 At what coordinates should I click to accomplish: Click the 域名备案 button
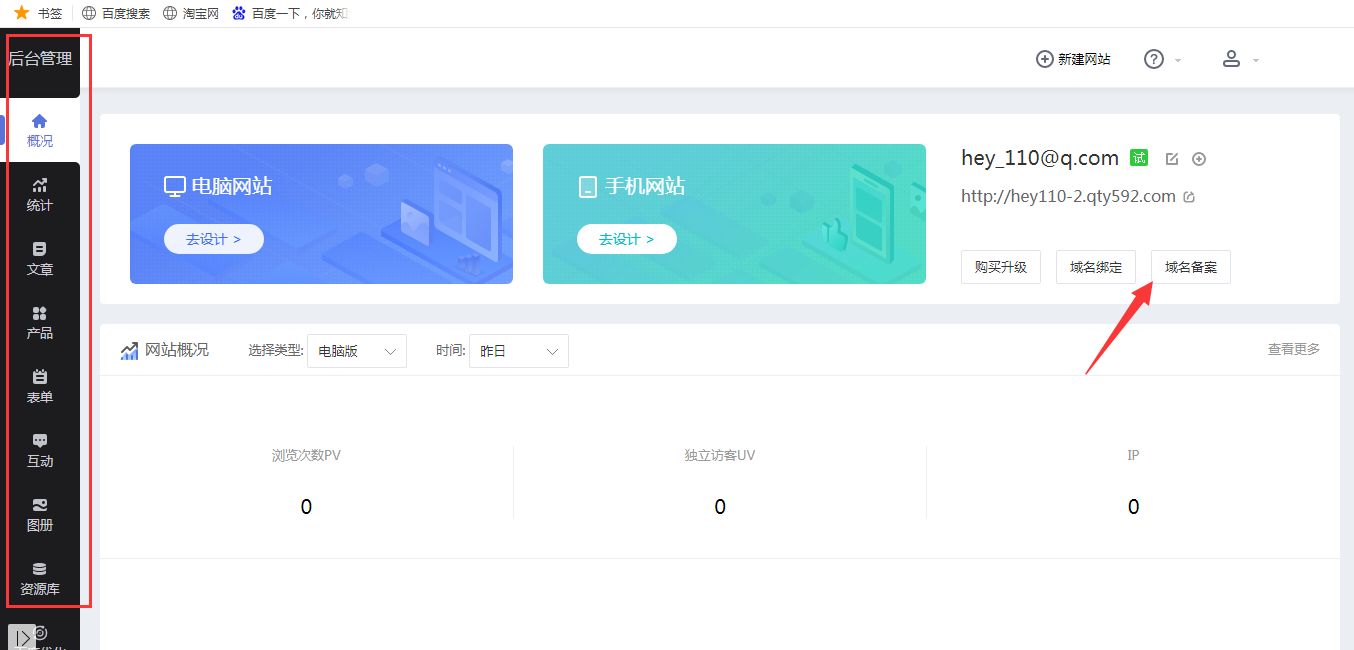tap(1190, 267)
